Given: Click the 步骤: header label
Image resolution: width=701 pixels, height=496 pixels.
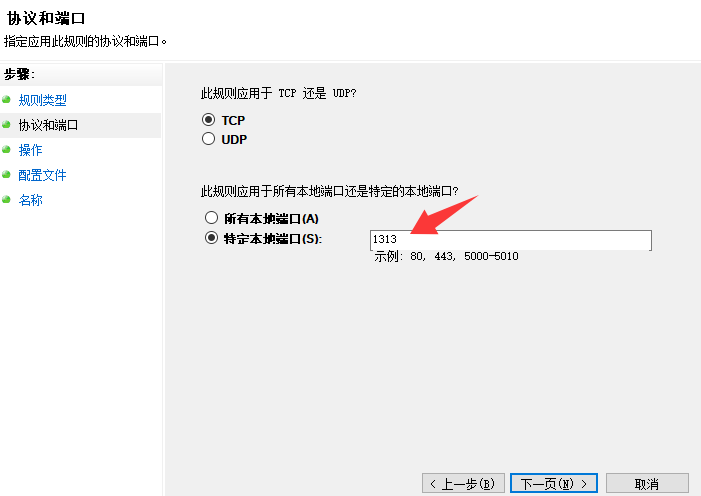Looking at the screenshot, I should 19,74.
